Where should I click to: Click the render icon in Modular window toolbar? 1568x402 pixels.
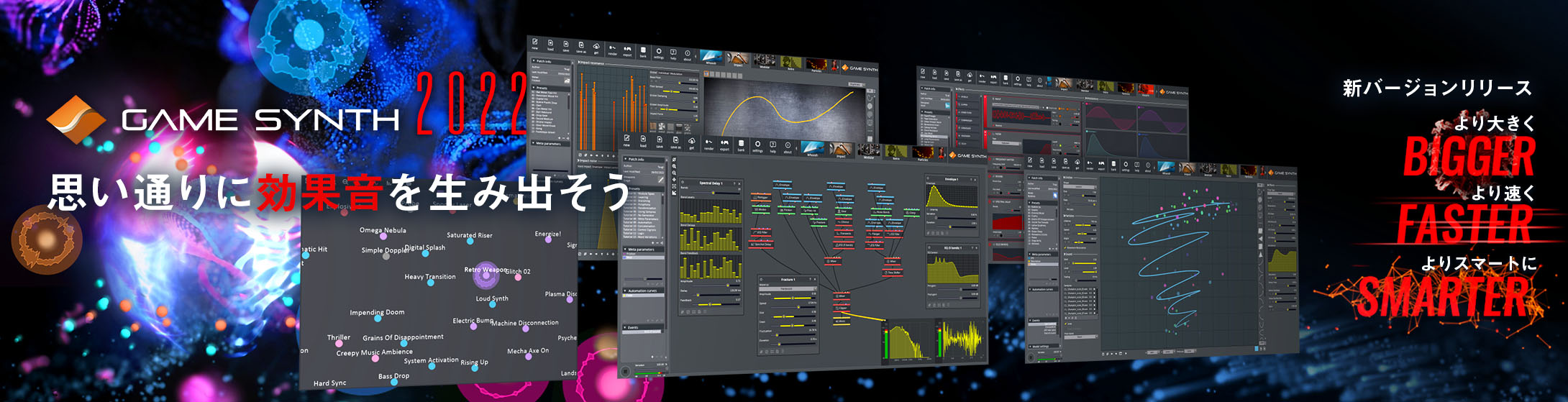pos(709,142)
